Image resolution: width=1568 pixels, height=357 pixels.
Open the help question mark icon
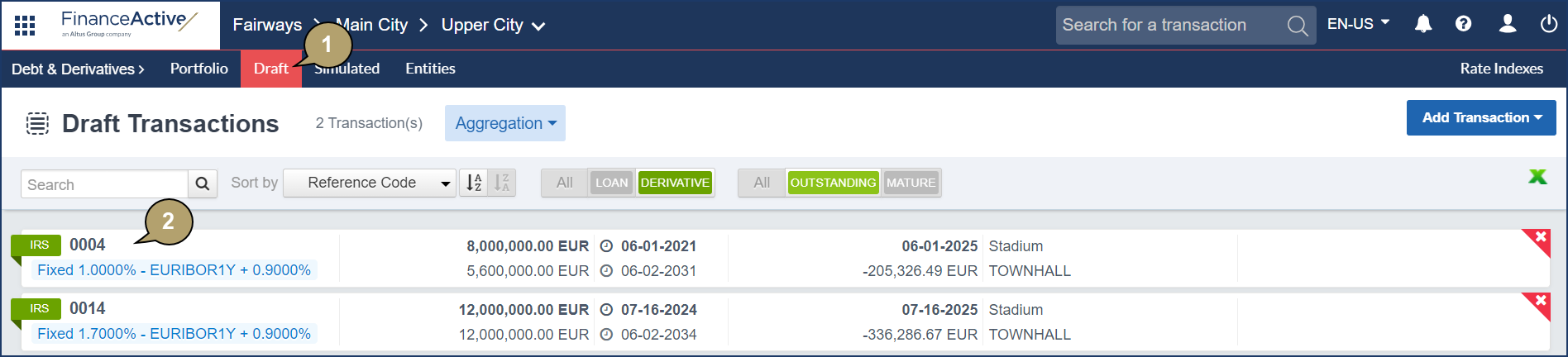[x=1463, y=24]
